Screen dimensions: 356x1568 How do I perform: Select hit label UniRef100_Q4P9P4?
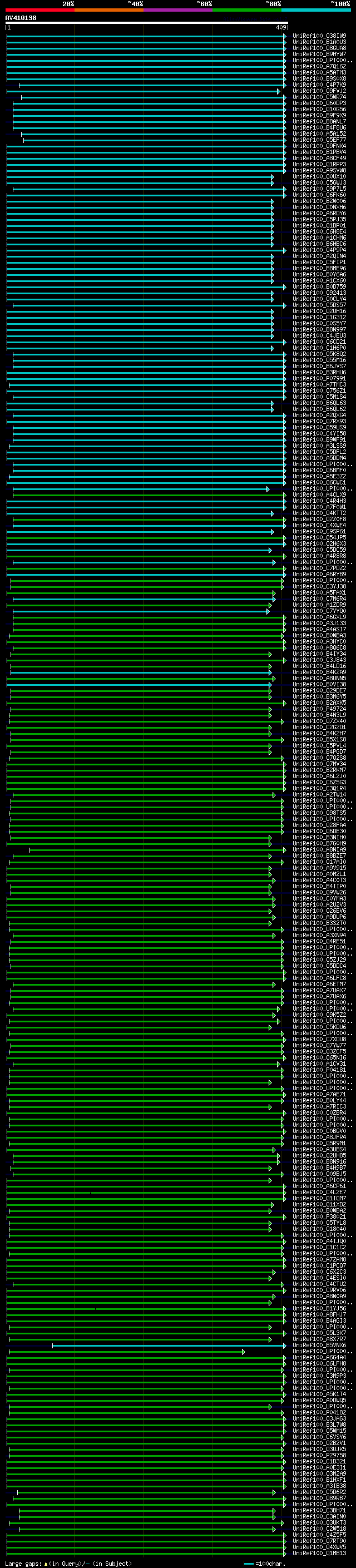(x=319, y=250)
